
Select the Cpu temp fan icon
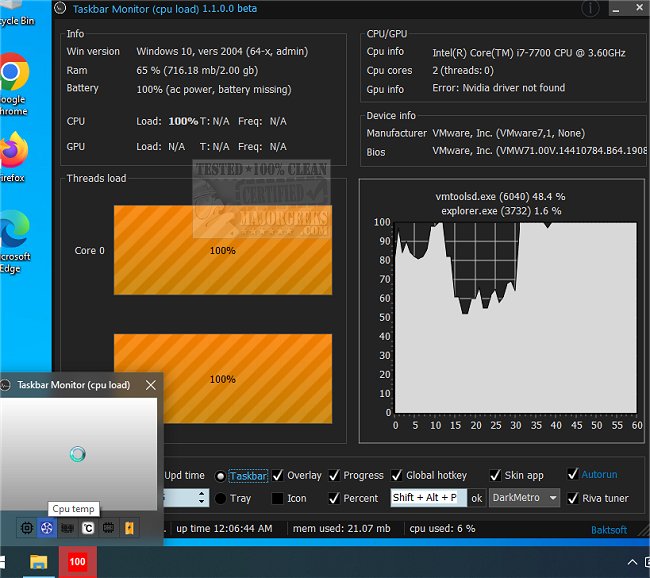[x=47, y=527]
